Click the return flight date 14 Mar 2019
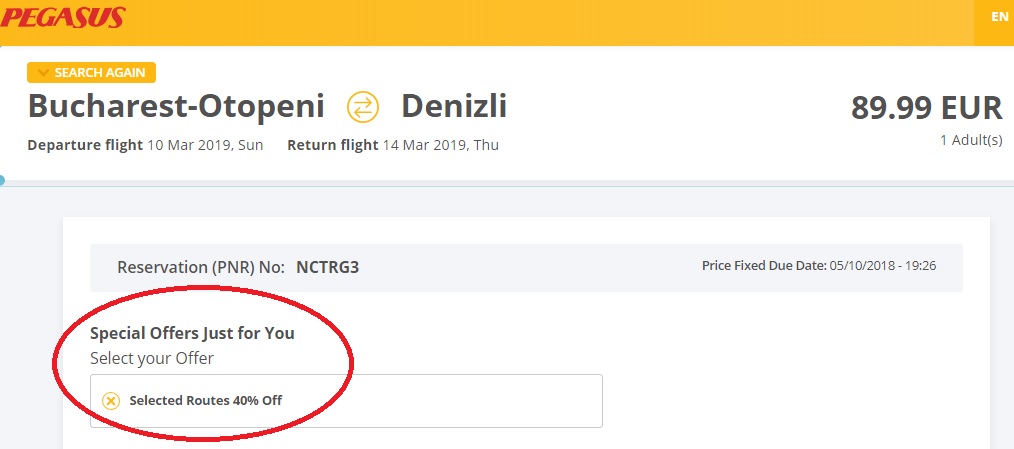 tap(440, 145)
